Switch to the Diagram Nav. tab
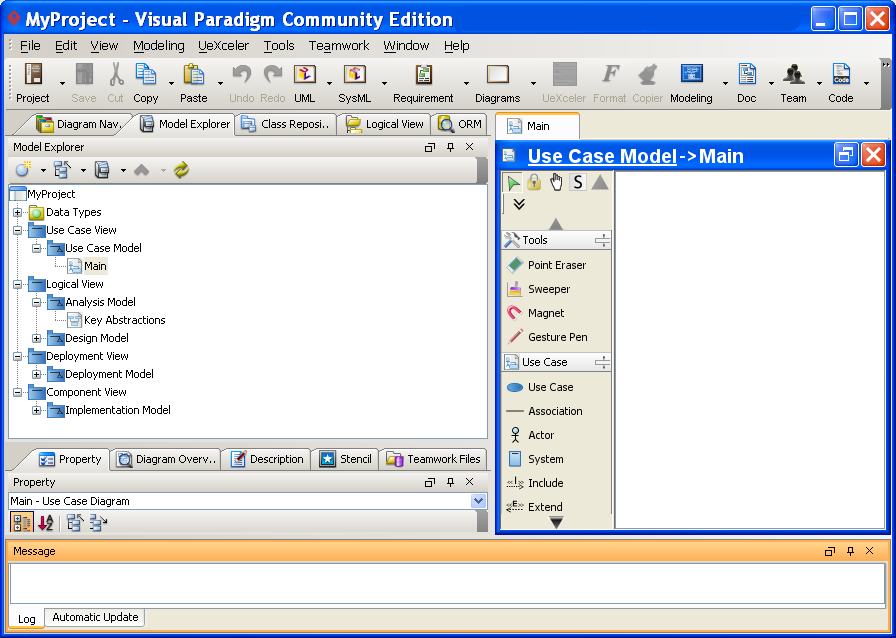Screen dimensions: 896x638 (x=78, y=124)
